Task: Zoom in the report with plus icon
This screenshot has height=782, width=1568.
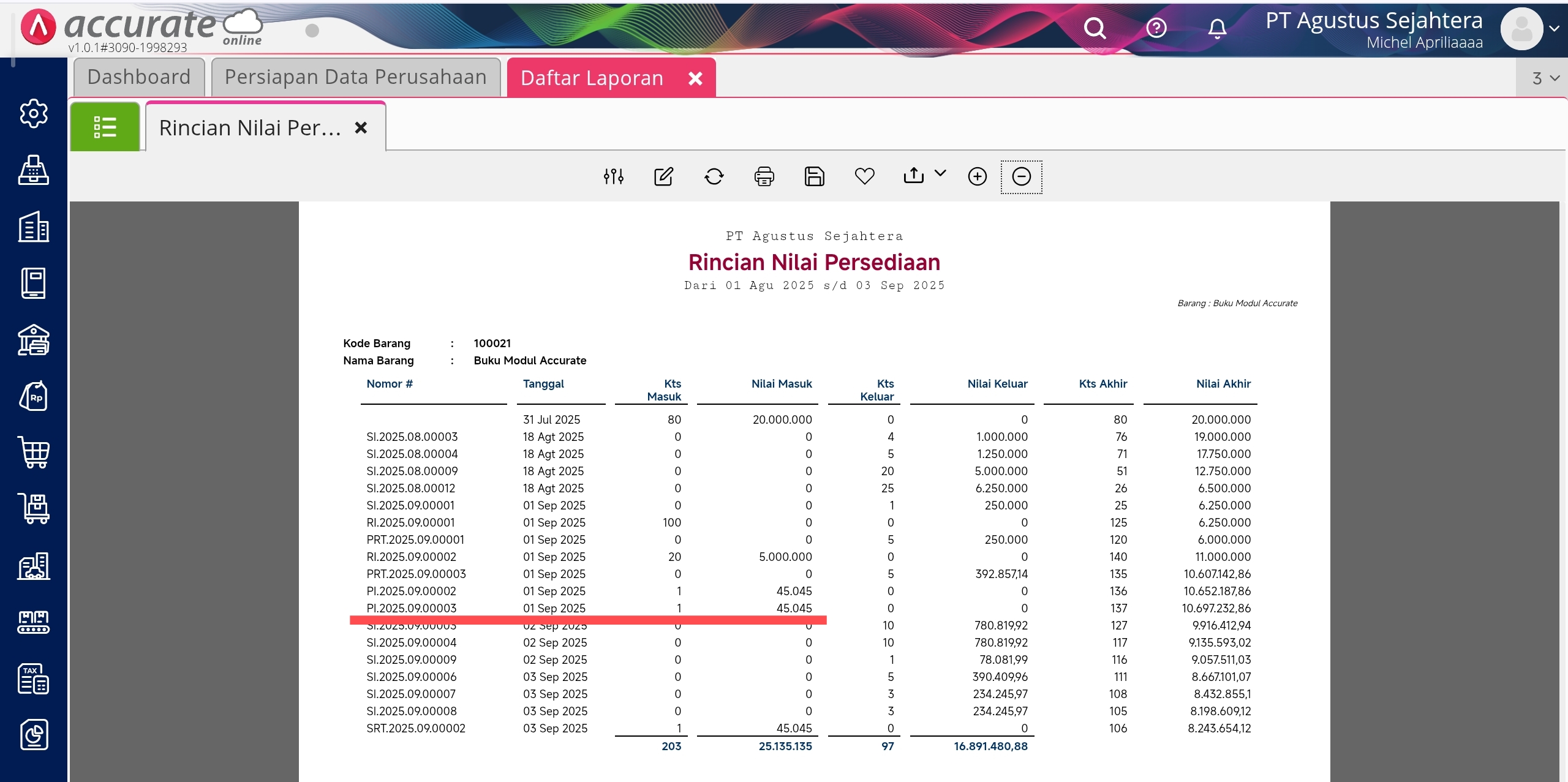Action: click(977, 176)
